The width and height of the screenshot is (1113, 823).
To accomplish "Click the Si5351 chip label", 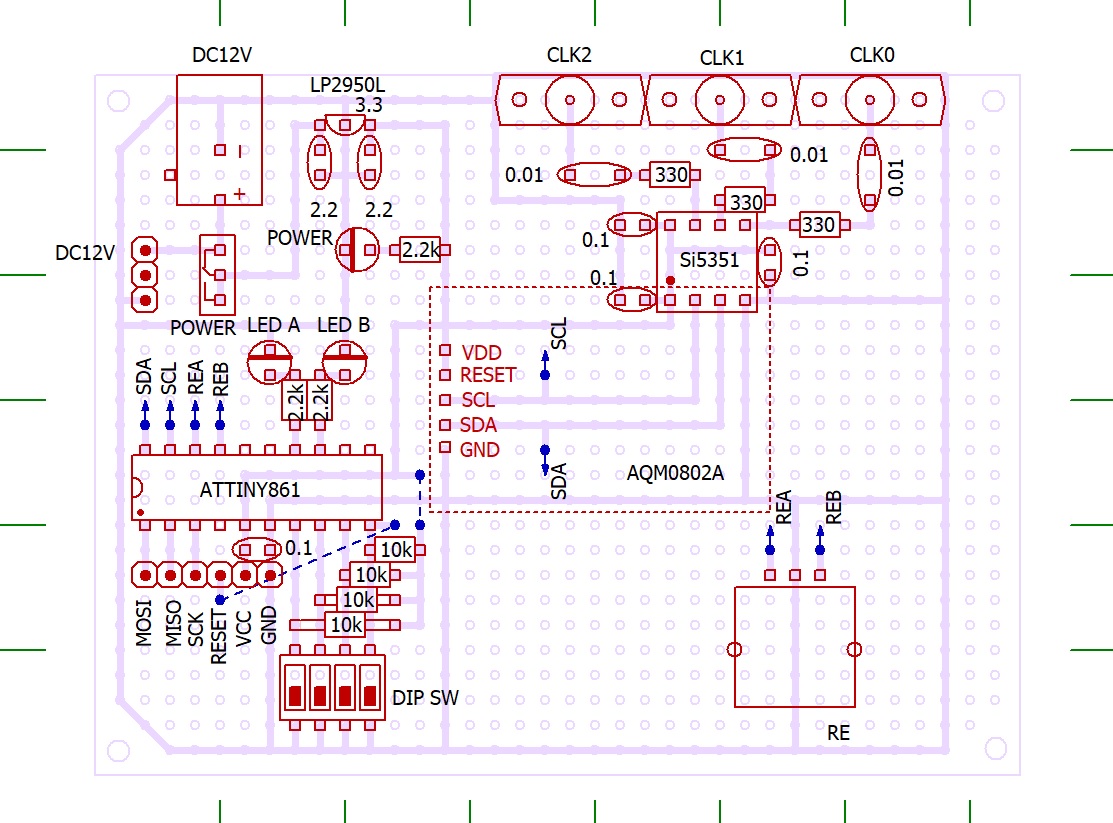I will click(709, 260).
